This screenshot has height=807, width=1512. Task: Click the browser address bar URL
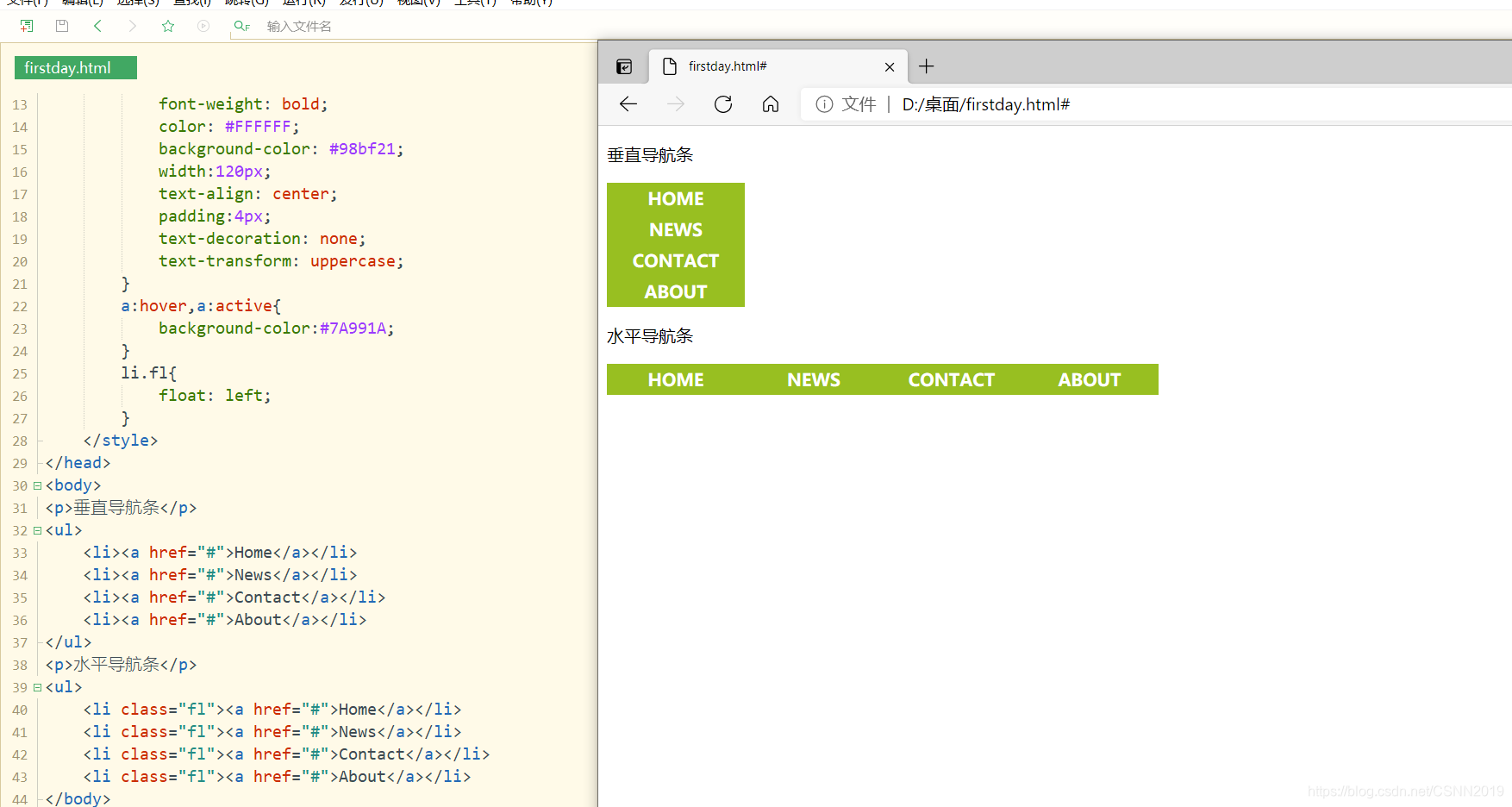click(x=986, y=104)
